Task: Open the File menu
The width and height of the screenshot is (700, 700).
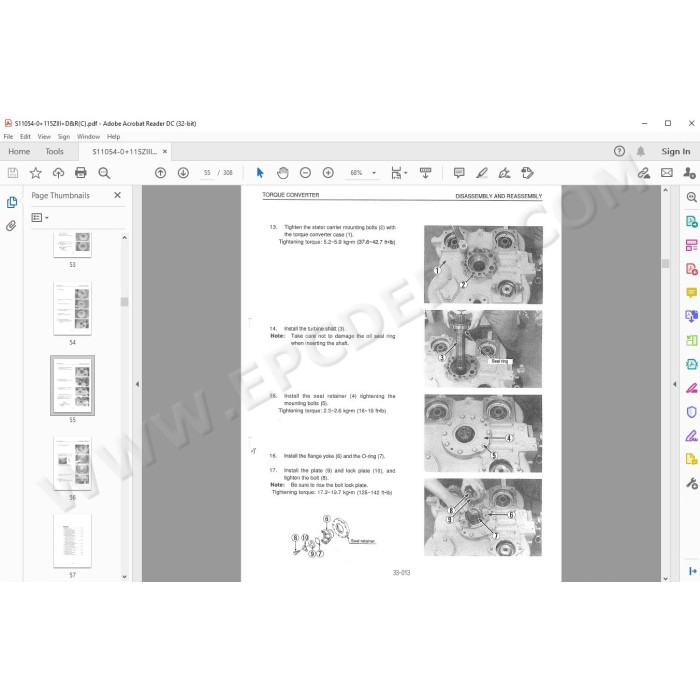Action: point(8,137)
